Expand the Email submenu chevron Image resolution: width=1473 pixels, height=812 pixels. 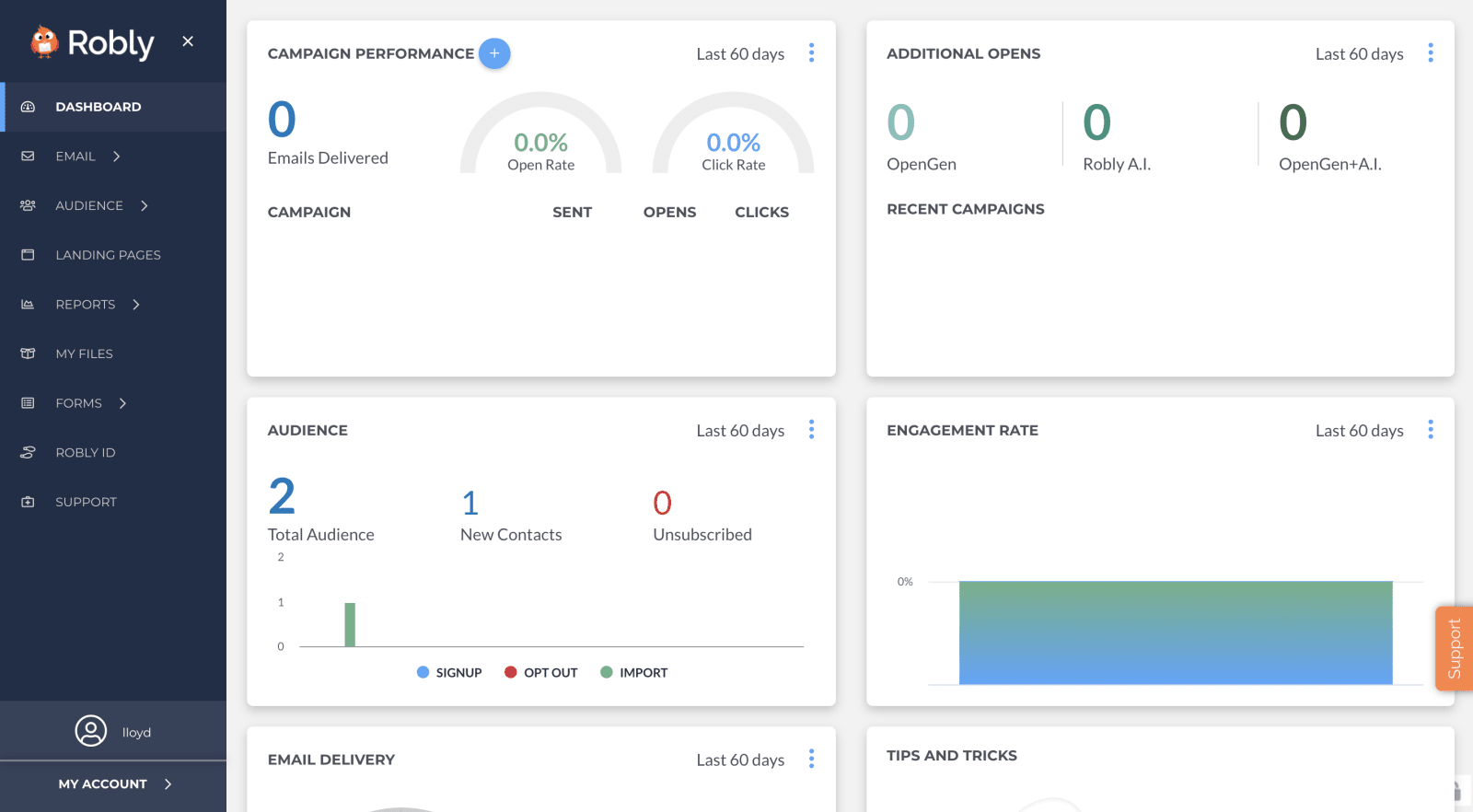pyautogui.click(x=117, y=157)
